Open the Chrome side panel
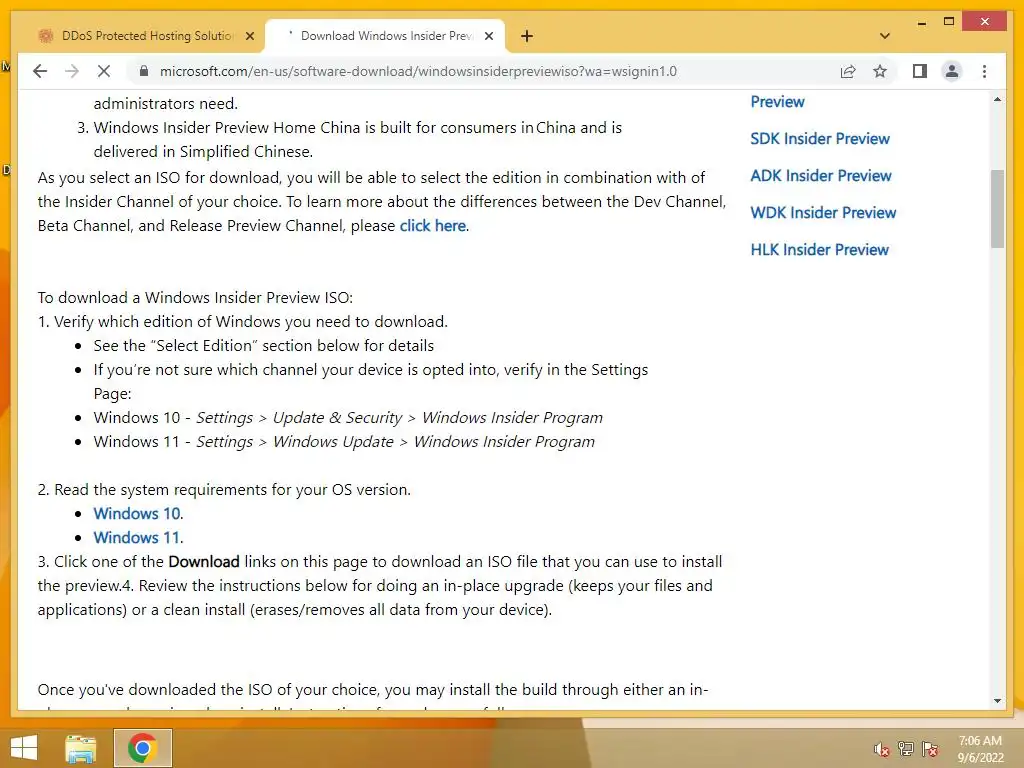 pyautogui.click(x=920, y=71)
